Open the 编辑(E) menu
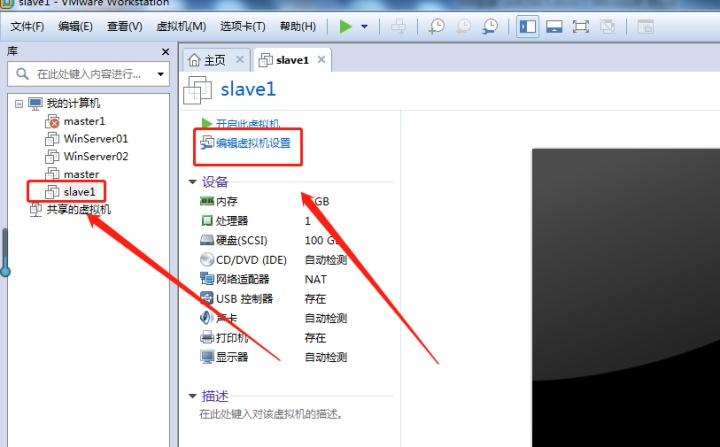 [x=75, y=27]
